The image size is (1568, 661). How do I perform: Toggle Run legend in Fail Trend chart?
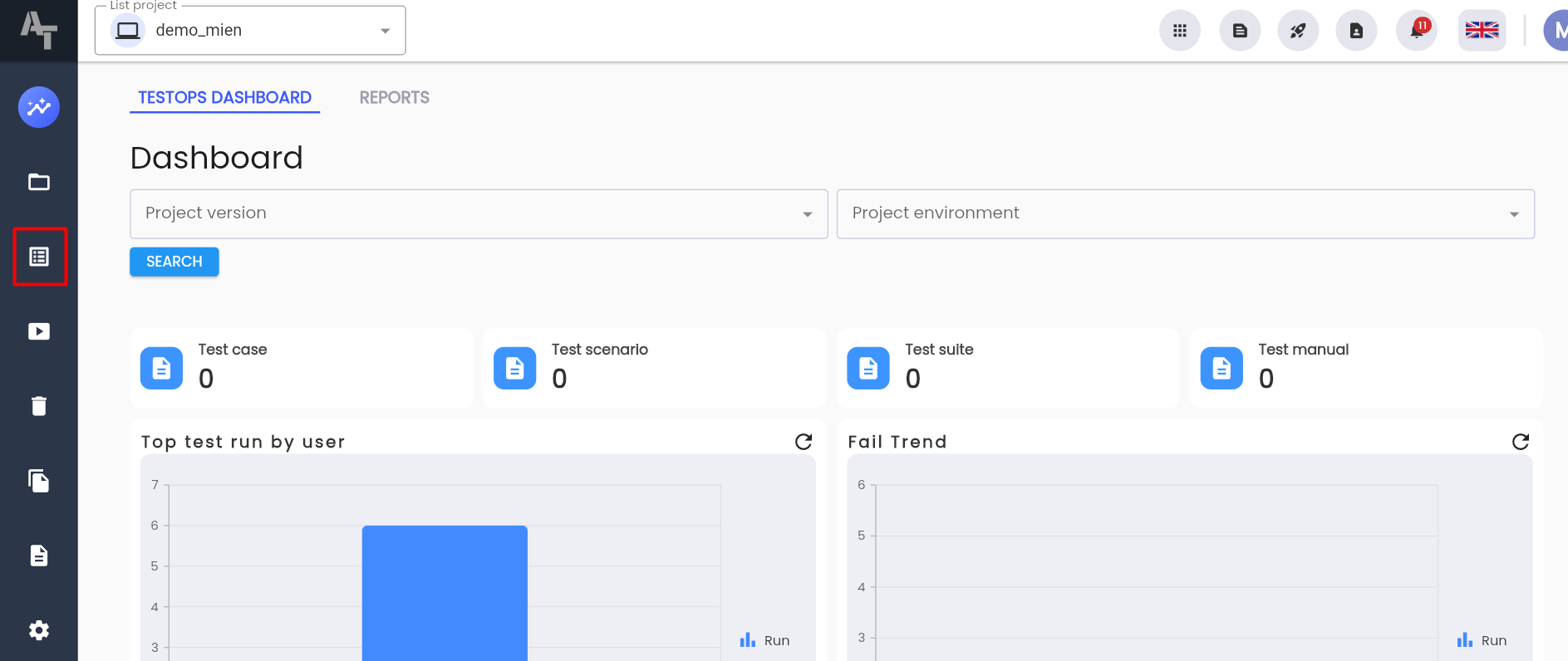click(1482, 640)
